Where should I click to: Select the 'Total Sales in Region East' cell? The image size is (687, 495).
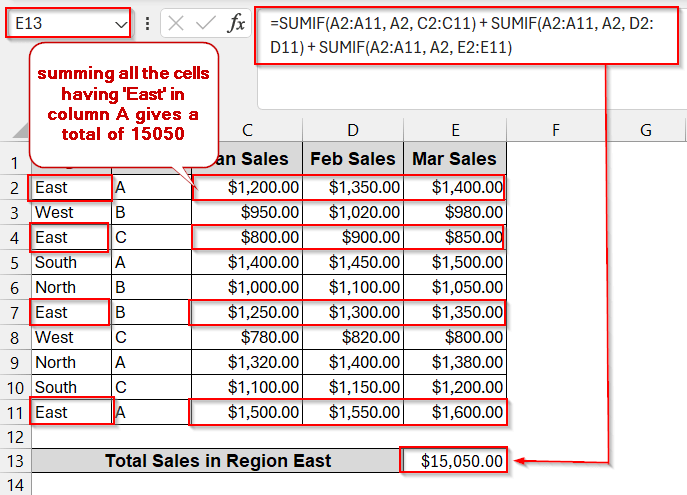click(217, 460)
